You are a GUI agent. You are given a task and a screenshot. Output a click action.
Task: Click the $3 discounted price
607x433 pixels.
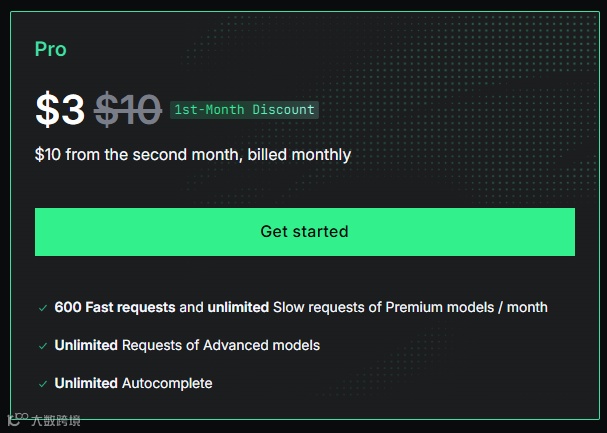coord(60,110)
